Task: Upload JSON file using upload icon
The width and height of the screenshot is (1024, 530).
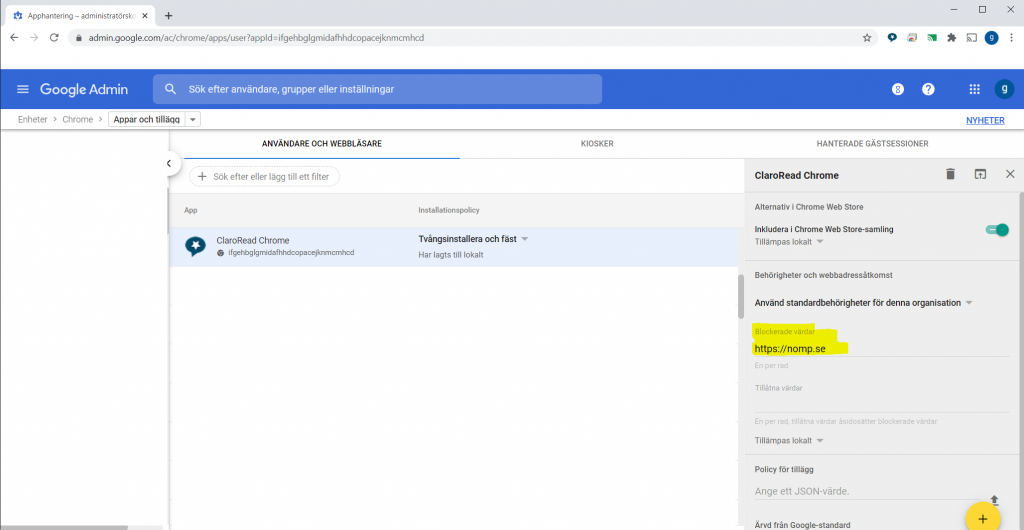Action: (x=995, y=500)
